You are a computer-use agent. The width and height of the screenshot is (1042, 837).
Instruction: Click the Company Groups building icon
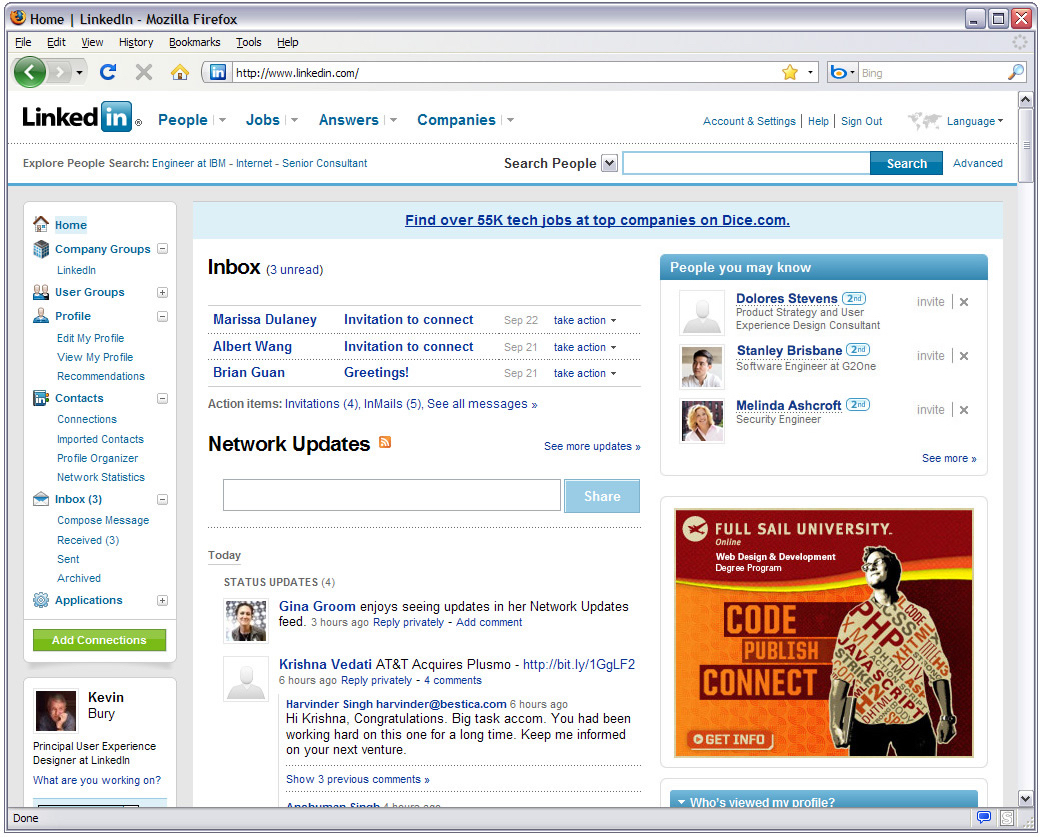click(41, 249)
